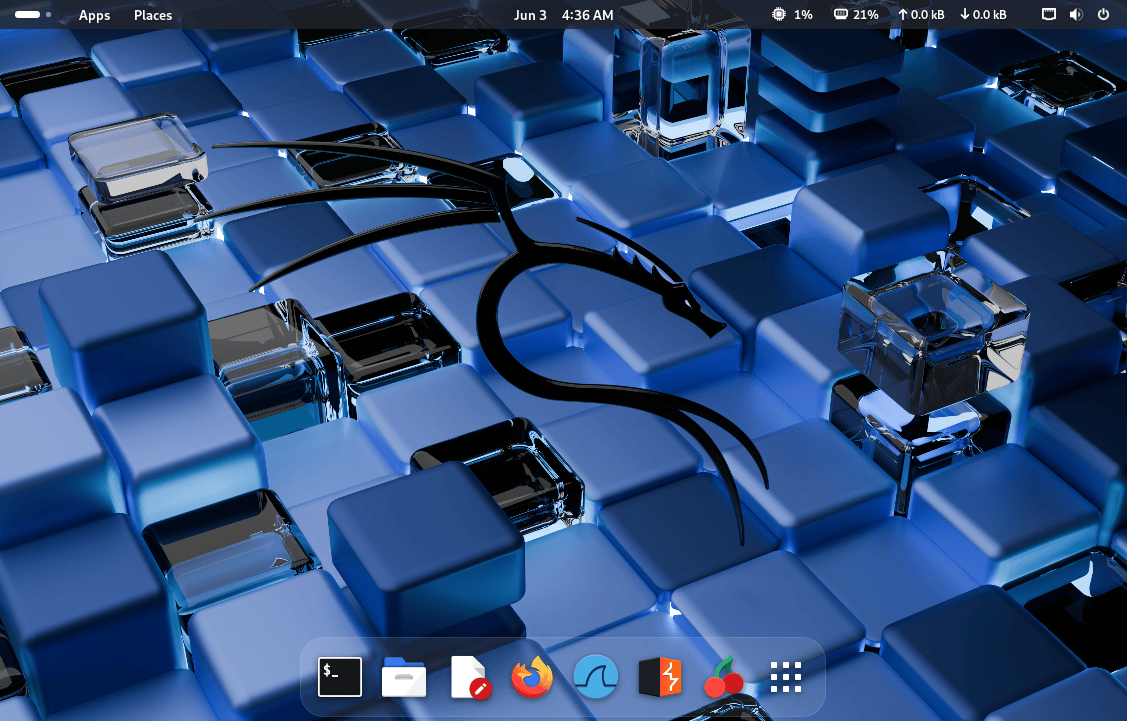The image size is (1127, 721).
Task: Click the download speed indicator
Action: [x=982, y=15]
